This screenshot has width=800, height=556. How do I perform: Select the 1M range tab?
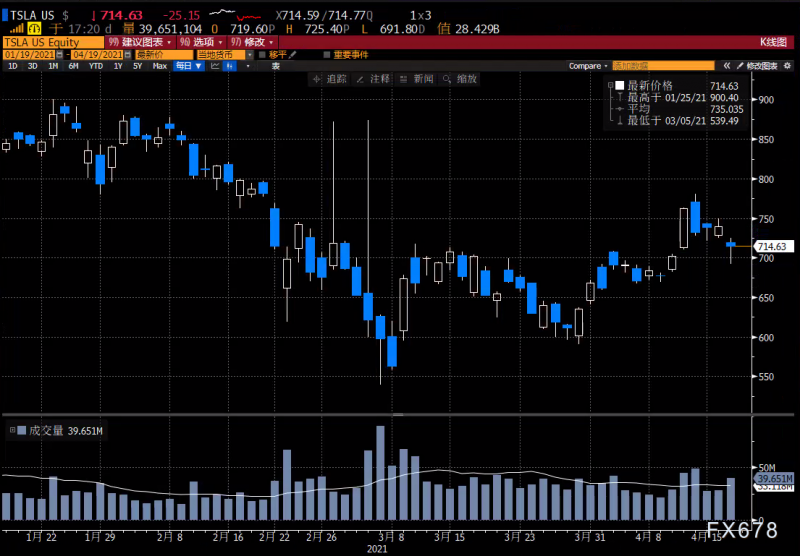(53, 66)
